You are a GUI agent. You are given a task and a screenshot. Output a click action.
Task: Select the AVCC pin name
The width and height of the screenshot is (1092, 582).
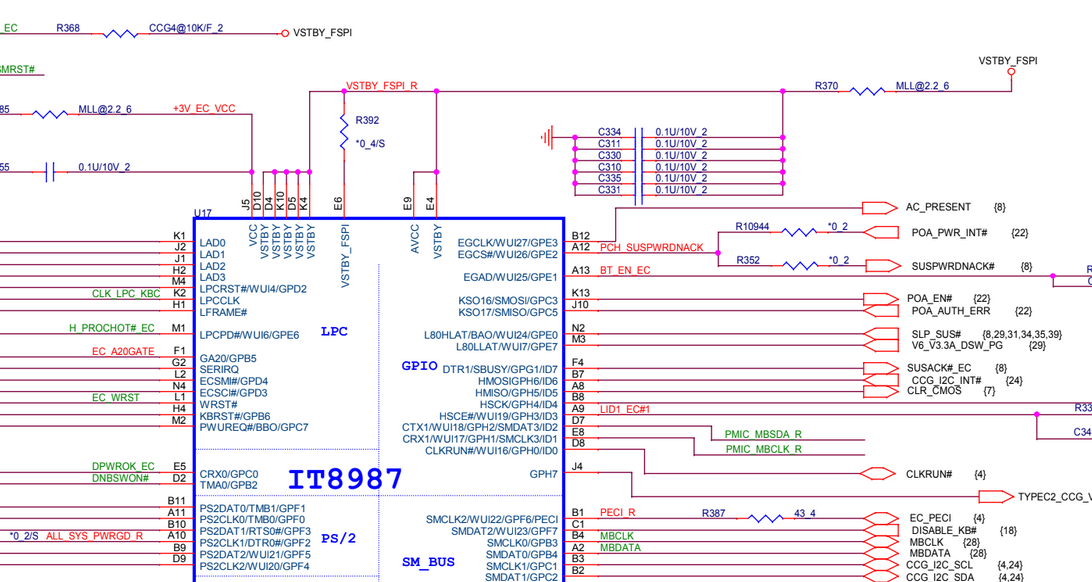point(415,238)
